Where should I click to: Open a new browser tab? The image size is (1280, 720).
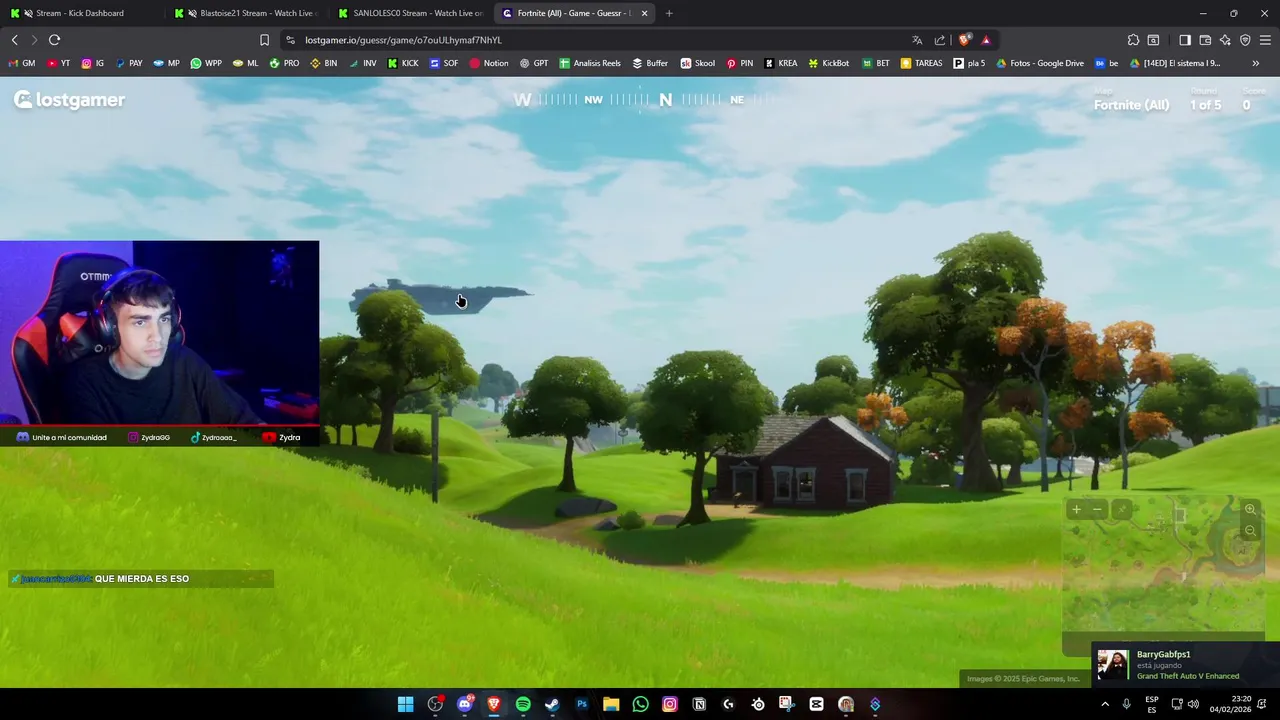(669, 13)
